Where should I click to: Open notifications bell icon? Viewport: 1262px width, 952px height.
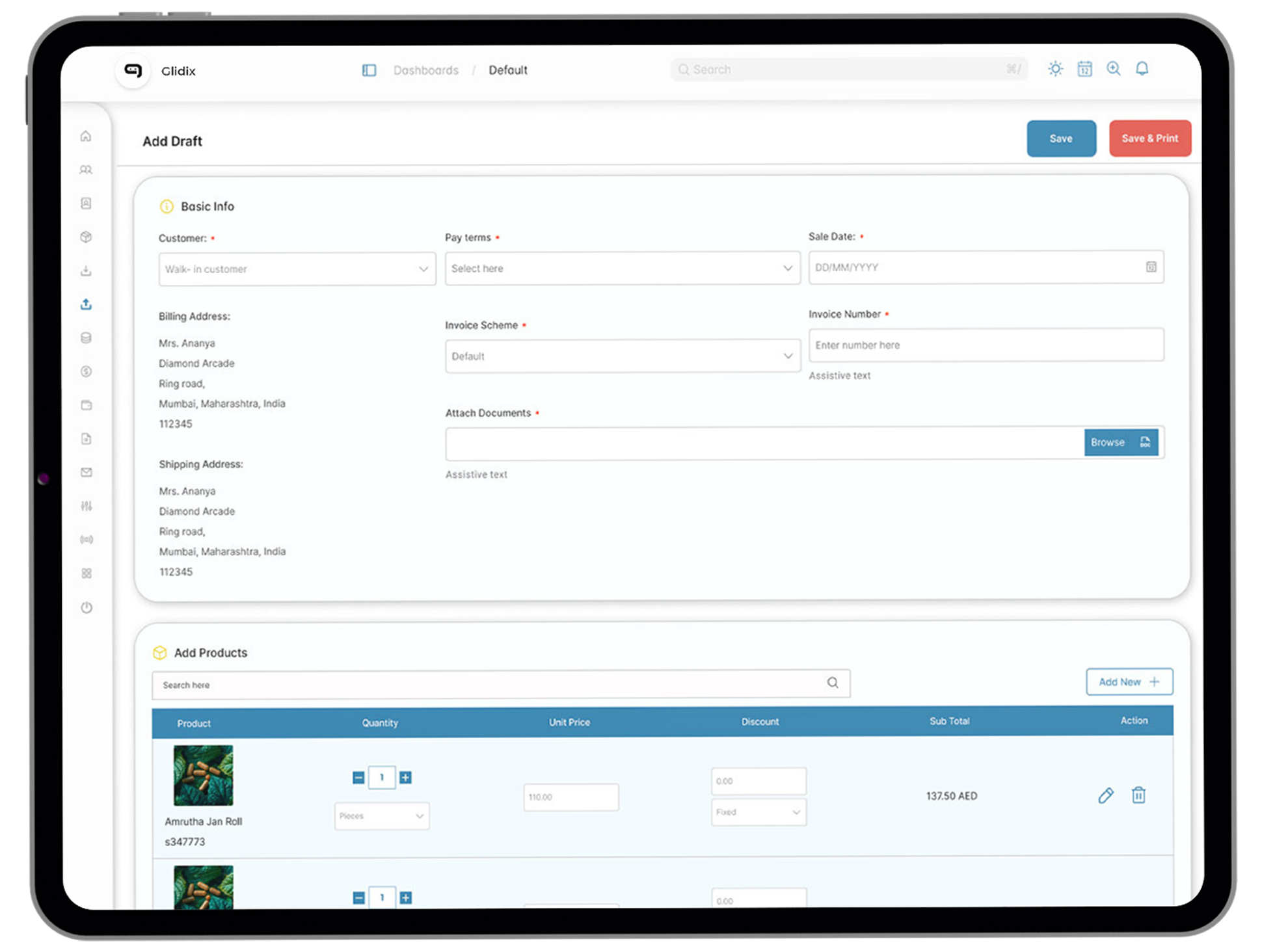click(1142, 68)
